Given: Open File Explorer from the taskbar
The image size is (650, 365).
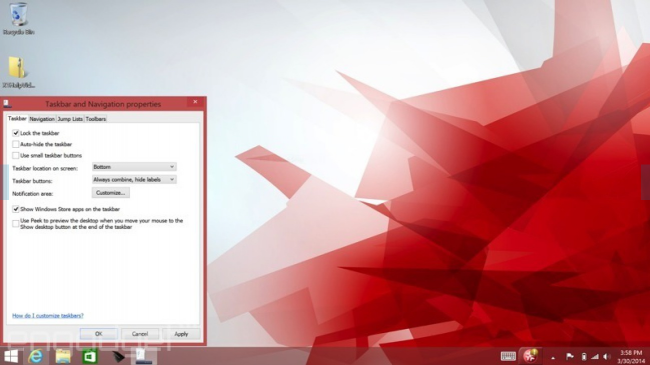Looking at the screenshot, I should point(63,356).
